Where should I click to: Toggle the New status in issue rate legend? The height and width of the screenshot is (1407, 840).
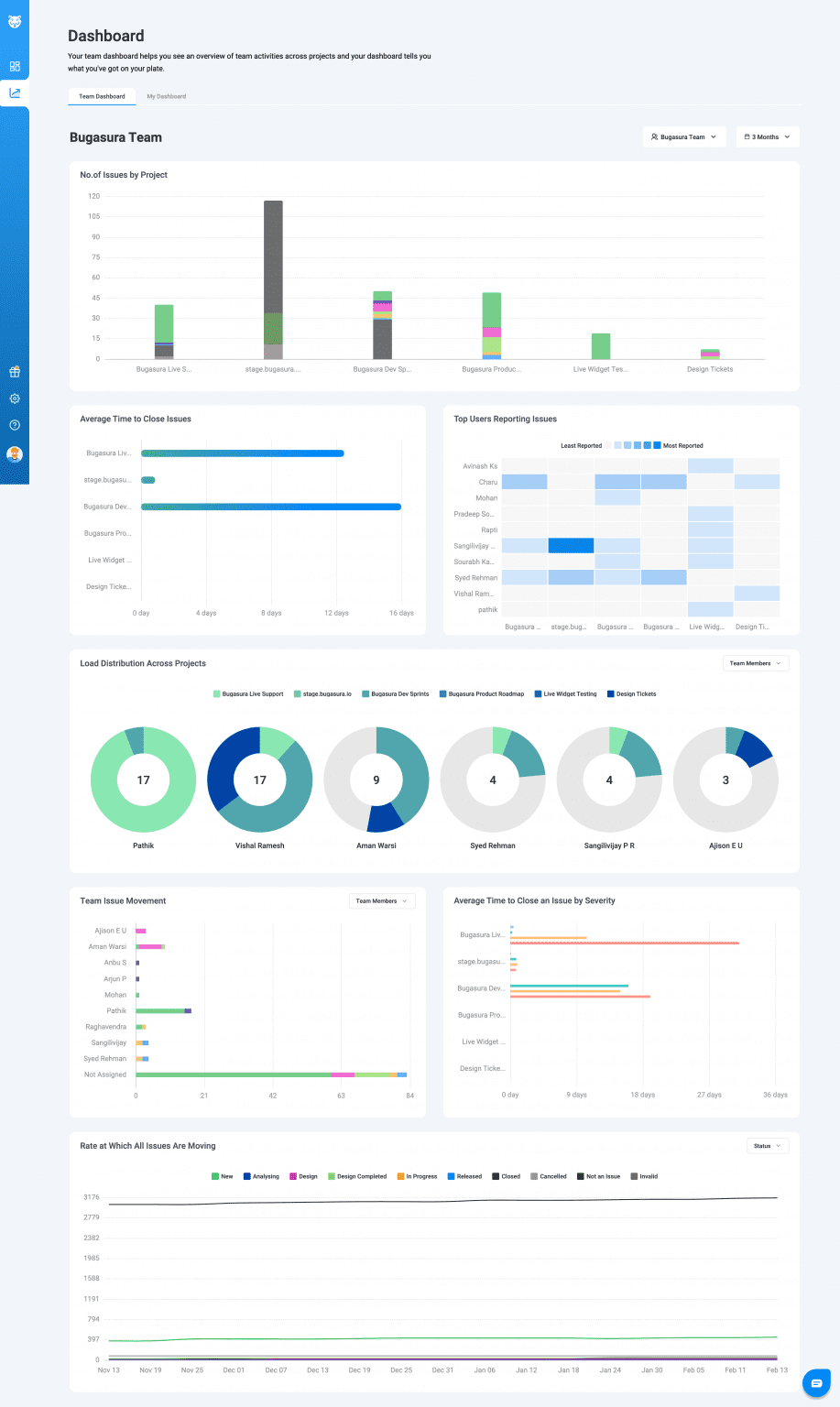pyautogui.click(x=223, y=1175)
